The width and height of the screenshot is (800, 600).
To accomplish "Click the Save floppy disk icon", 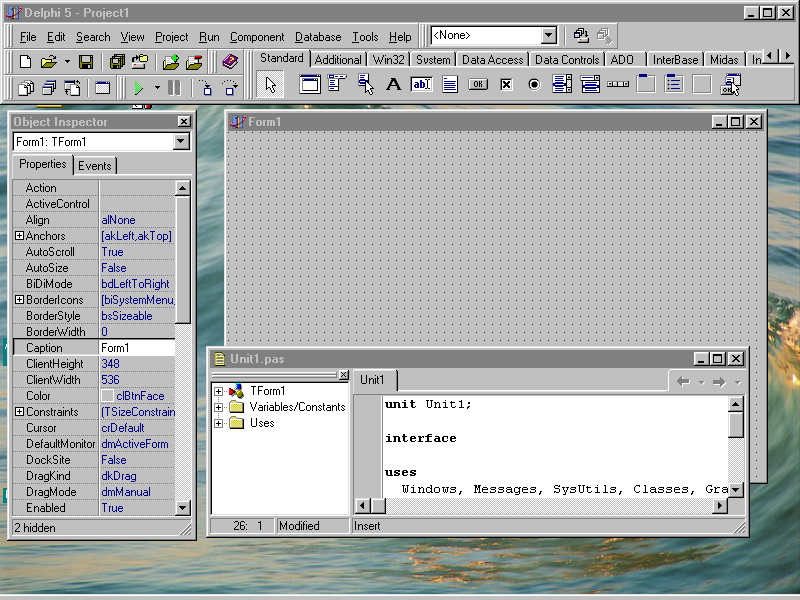I will (86, 62).
